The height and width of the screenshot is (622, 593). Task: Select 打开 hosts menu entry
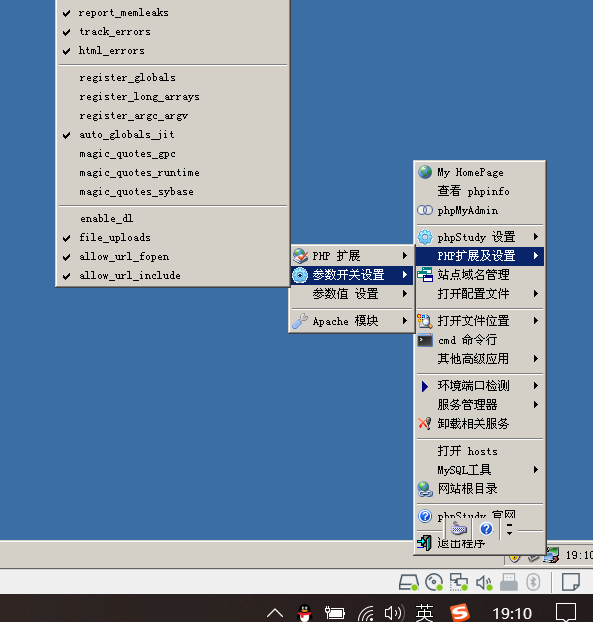pyautogui.click(x=480, y=451)
